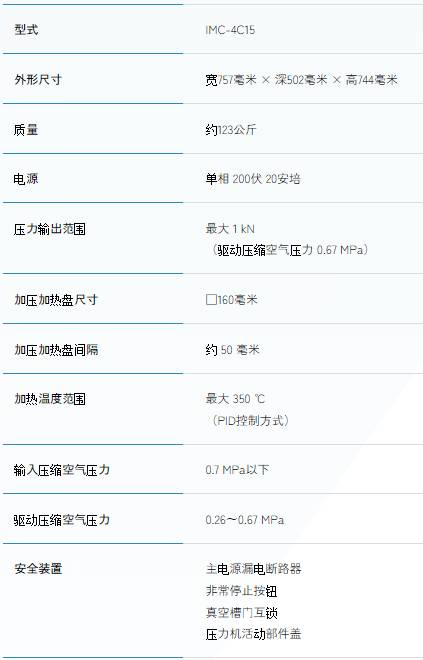Click the PID控制方式 note text
This screenshot has width=423, height=660.
251,420
